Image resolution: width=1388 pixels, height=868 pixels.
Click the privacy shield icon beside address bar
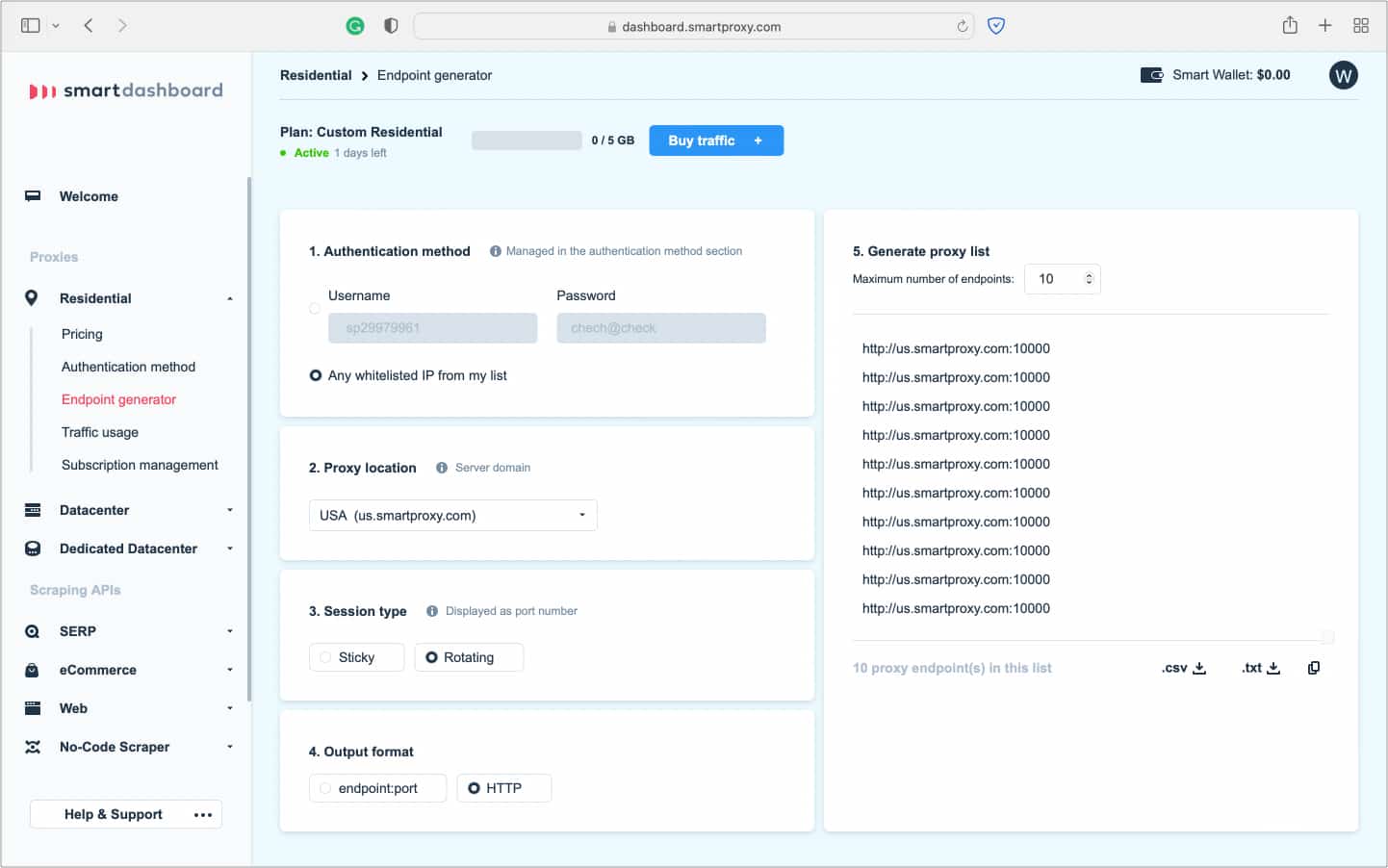[391, 26]
